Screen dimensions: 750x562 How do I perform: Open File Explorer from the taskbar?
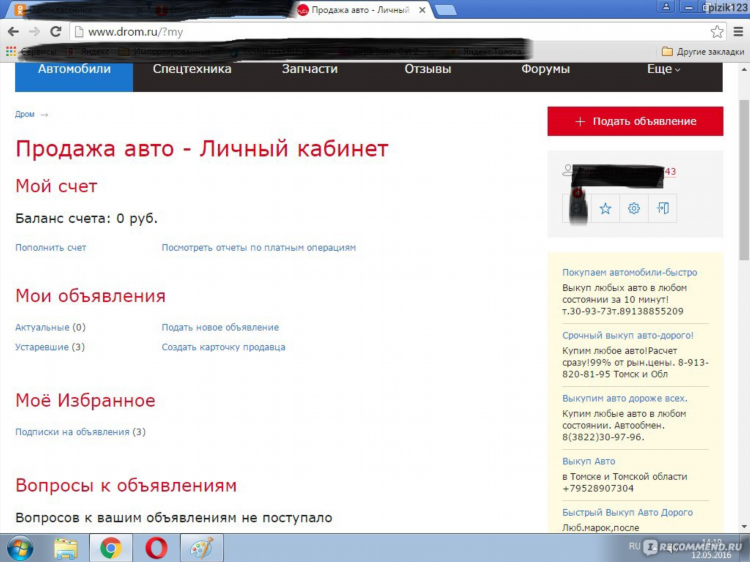(x=66, y=548)
